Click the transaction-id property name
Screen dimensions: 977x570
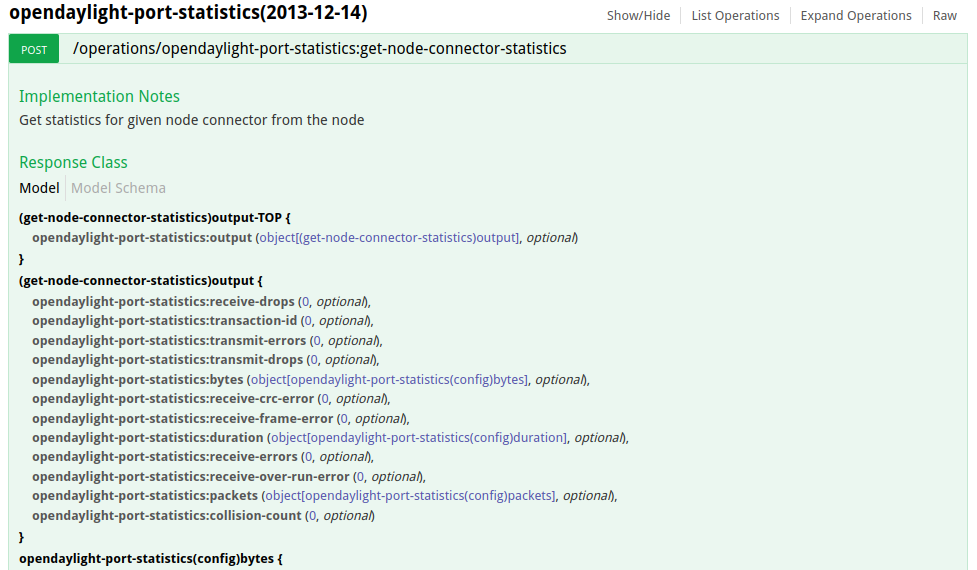(165, 321)
